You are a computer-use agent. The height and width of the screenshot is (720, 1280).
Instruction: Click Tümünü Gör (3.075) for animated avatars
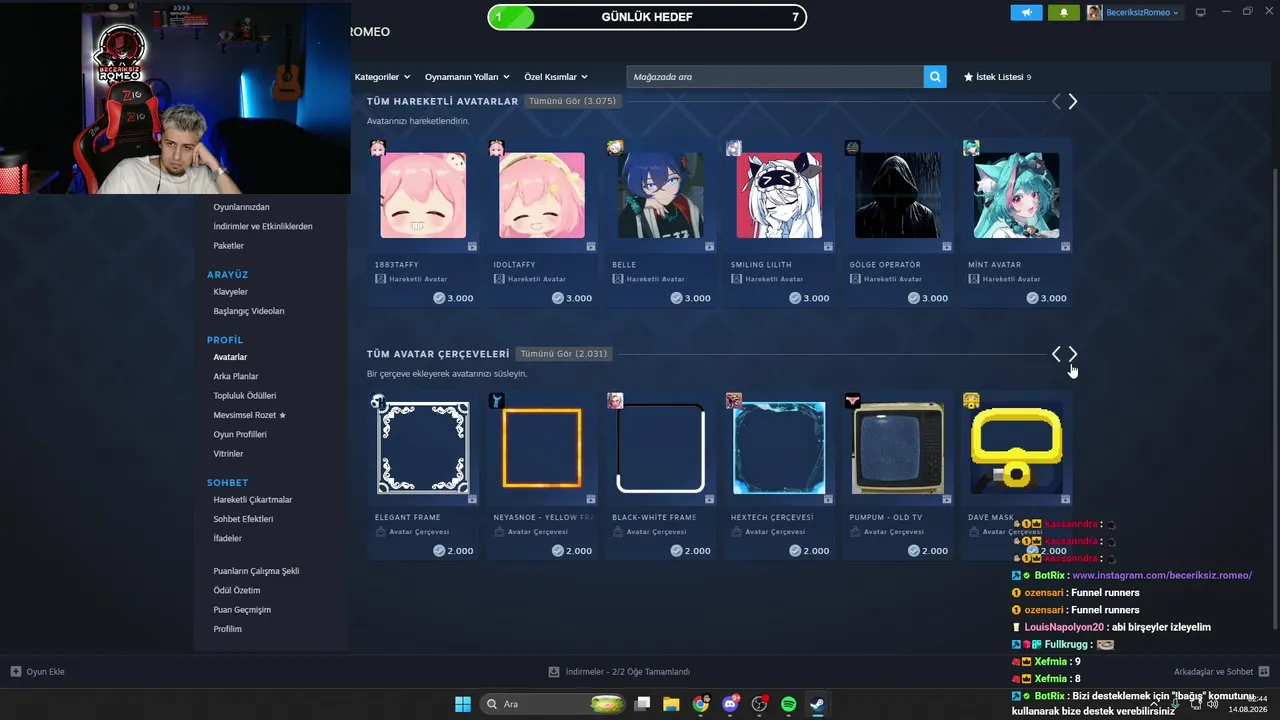pos(573,101)
